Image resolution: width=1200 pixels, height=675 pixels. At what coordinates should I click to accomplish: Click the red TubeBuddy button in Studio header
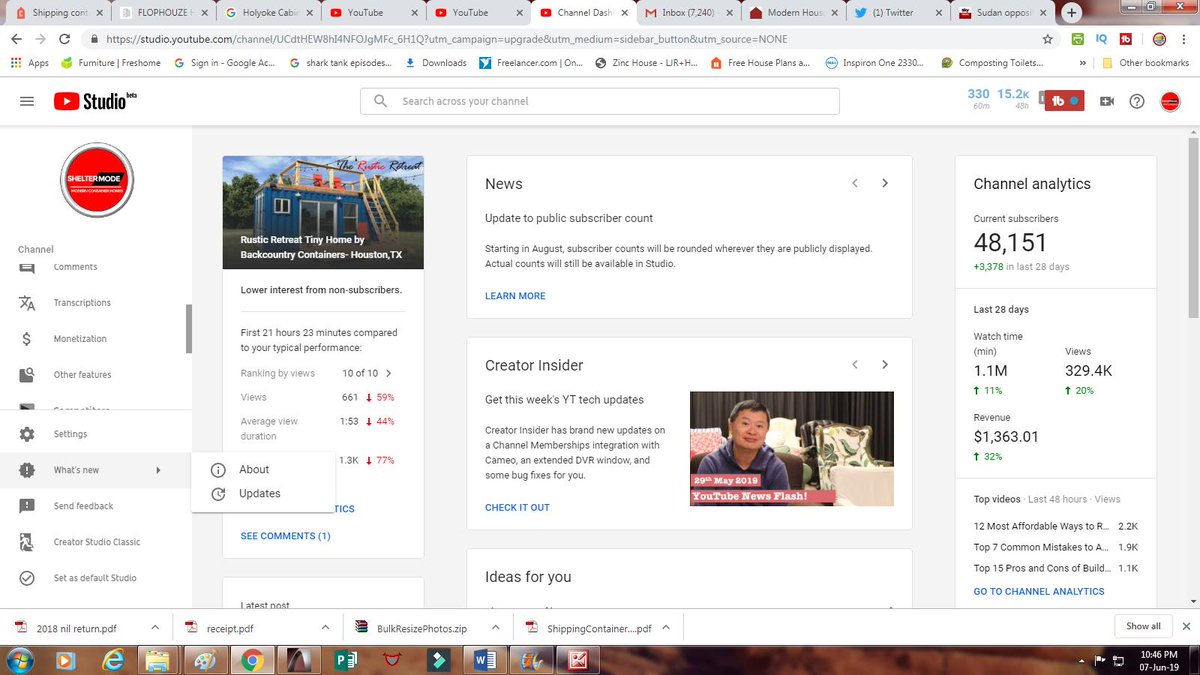point(1063,101)
